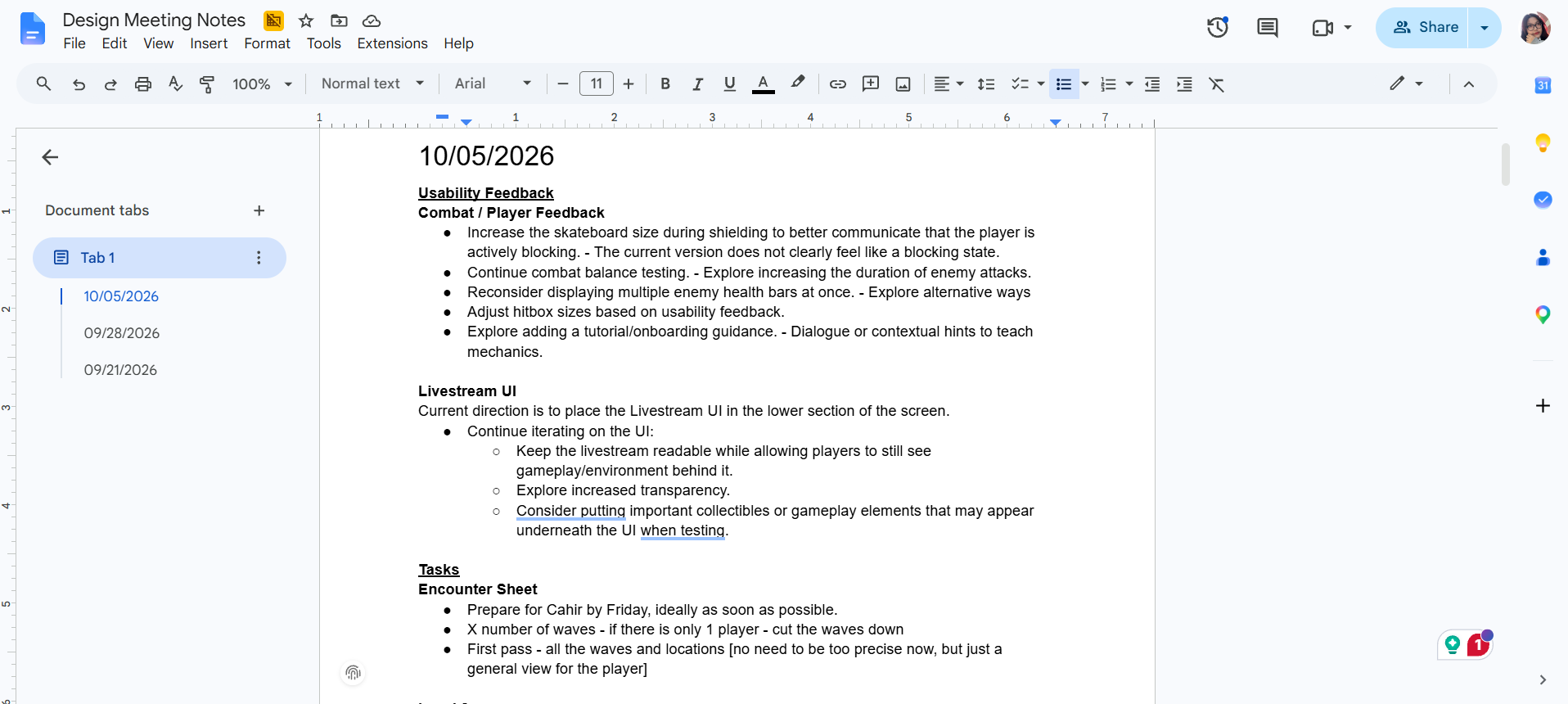Open the Insert menu
The image size is (1568, 704).
[x=209, y=43]
